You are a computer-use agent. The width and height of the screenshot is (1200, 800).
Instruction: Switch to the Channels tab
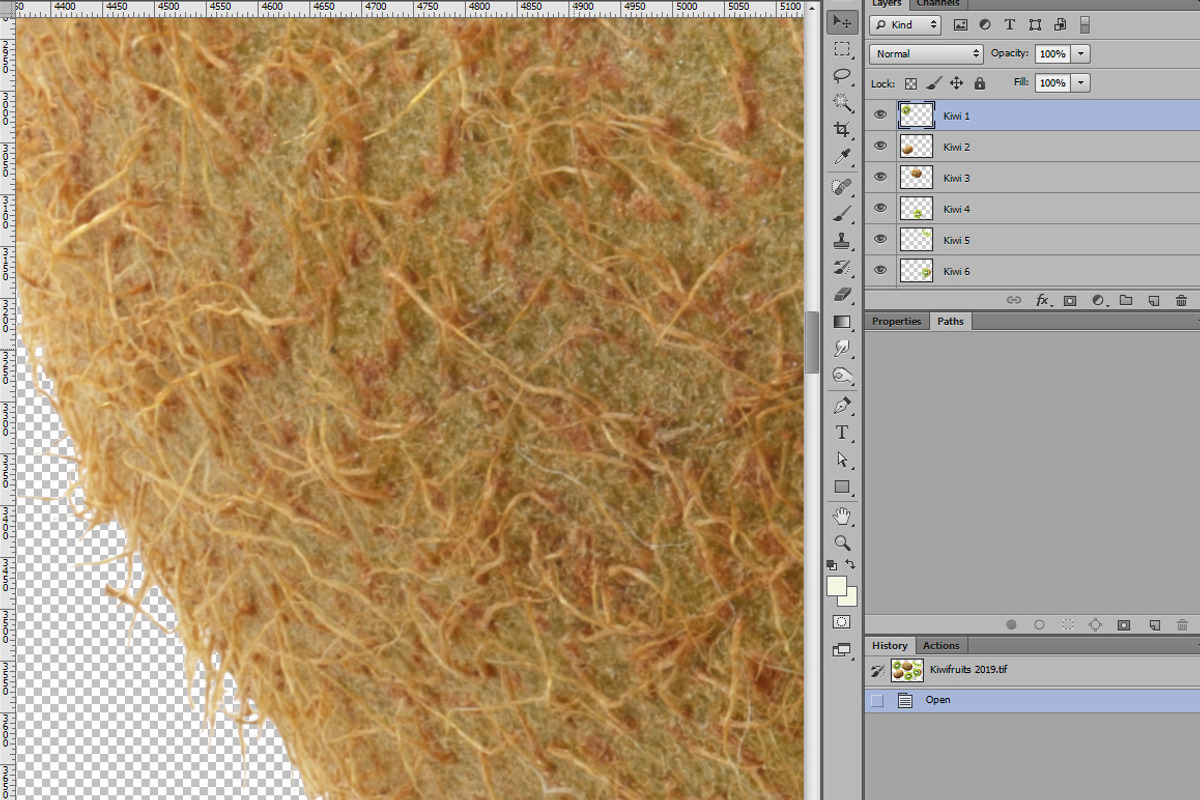point(938,3)
